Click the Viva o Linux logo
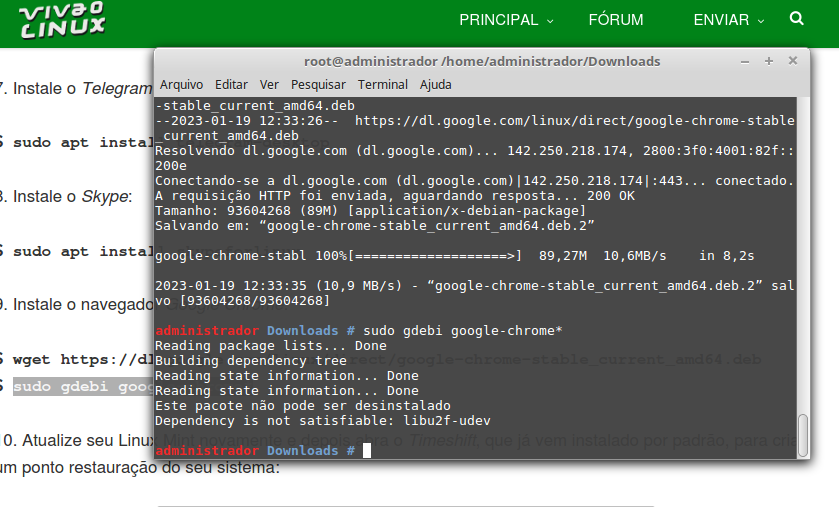The image size is (839, 507). [x=62, y=21]
